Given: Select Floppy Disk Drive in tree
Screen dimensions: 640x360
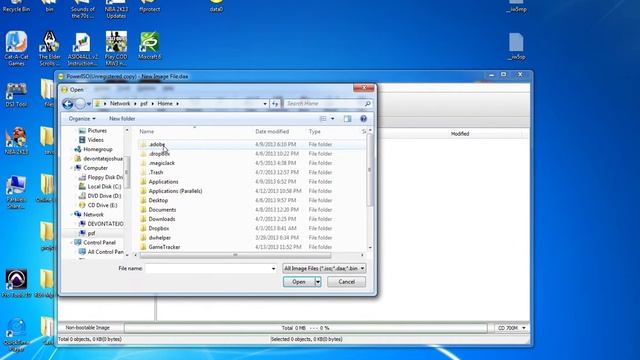Looking at the screenshot, I should pos(100,178).
